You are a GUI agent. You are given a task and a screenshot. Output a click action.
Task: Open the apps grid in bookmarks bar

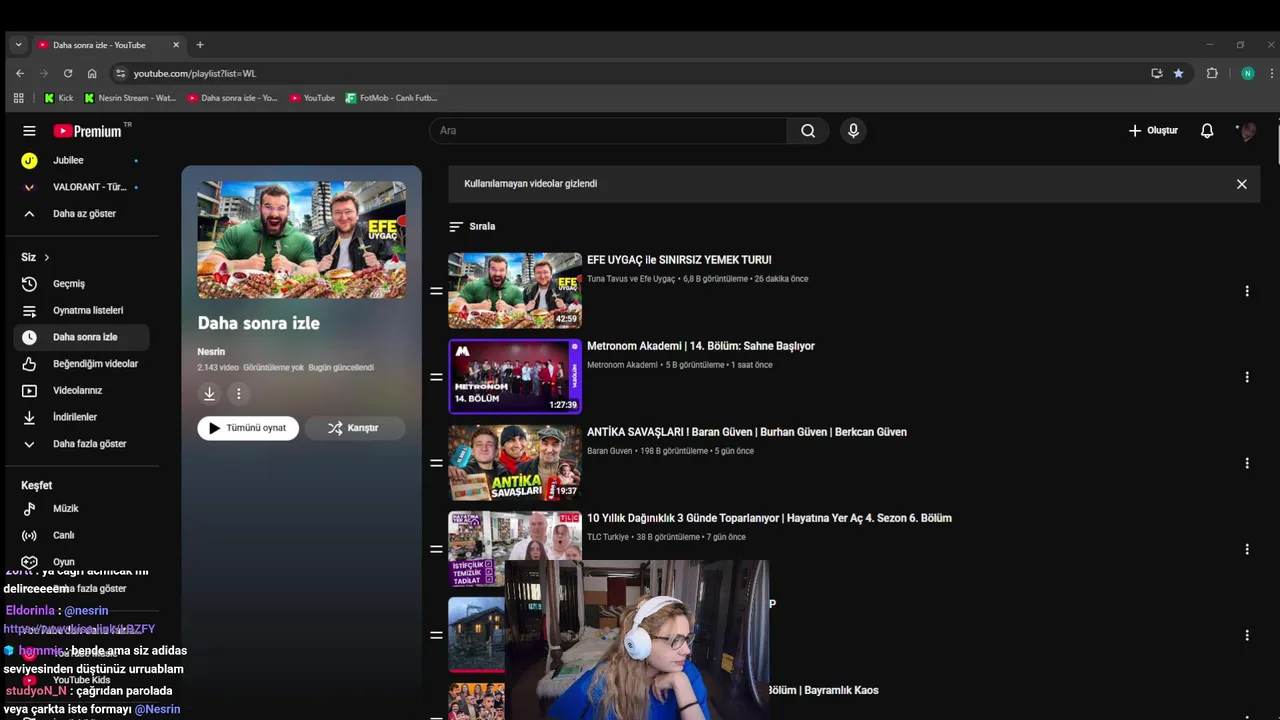click(18, 98)
